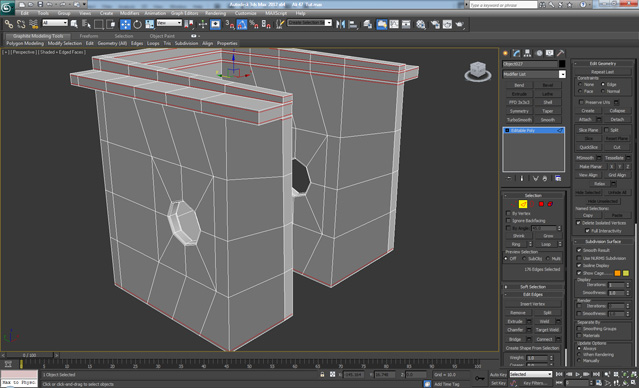This screenshot has width=639, height=388.
Task: Collapse the Subdivision Surface rollout
Action: (x=603, y=241)
